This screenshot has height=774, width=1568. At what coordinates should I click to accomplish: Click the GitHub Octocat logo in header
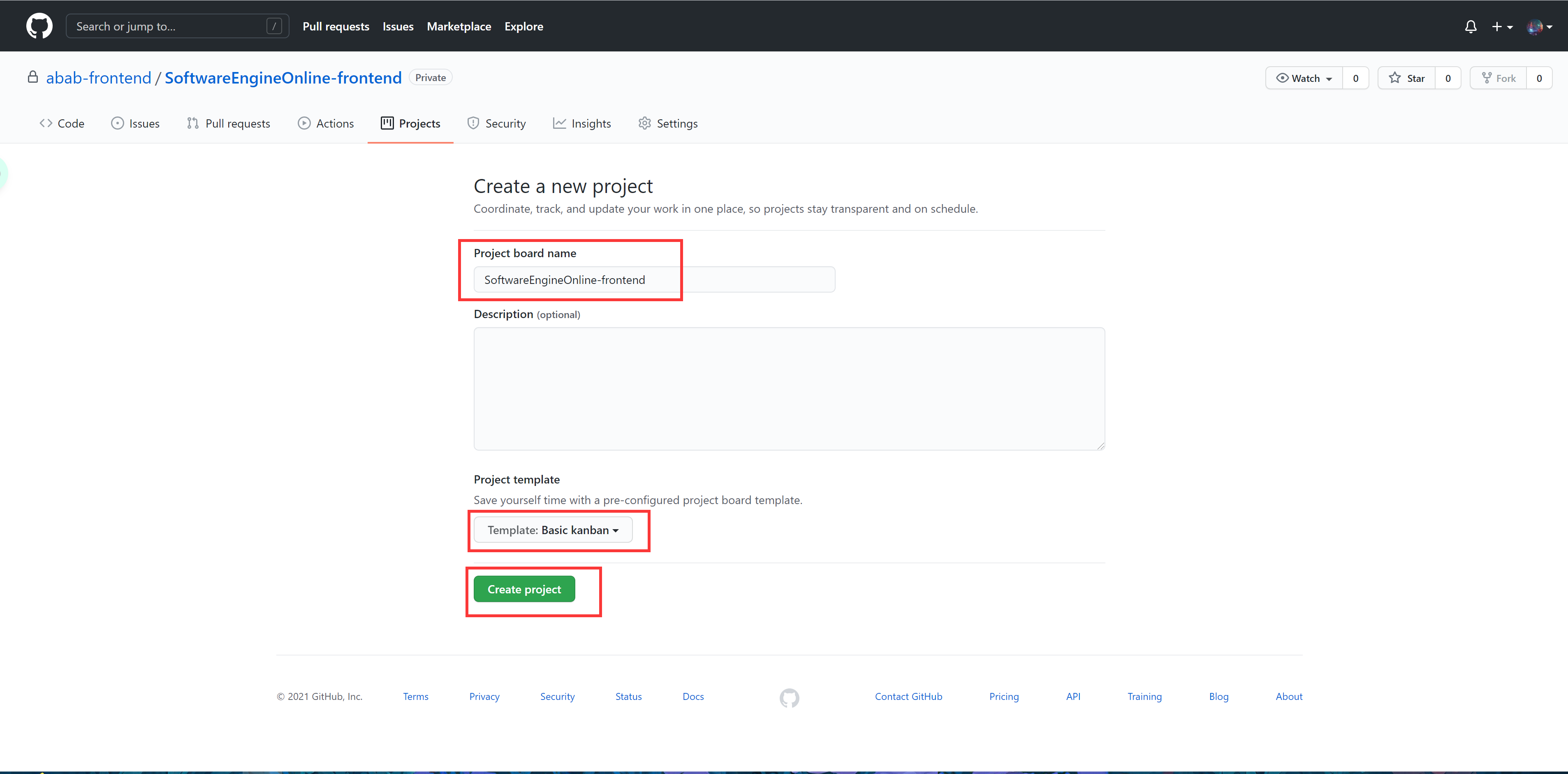coord(39,26)
